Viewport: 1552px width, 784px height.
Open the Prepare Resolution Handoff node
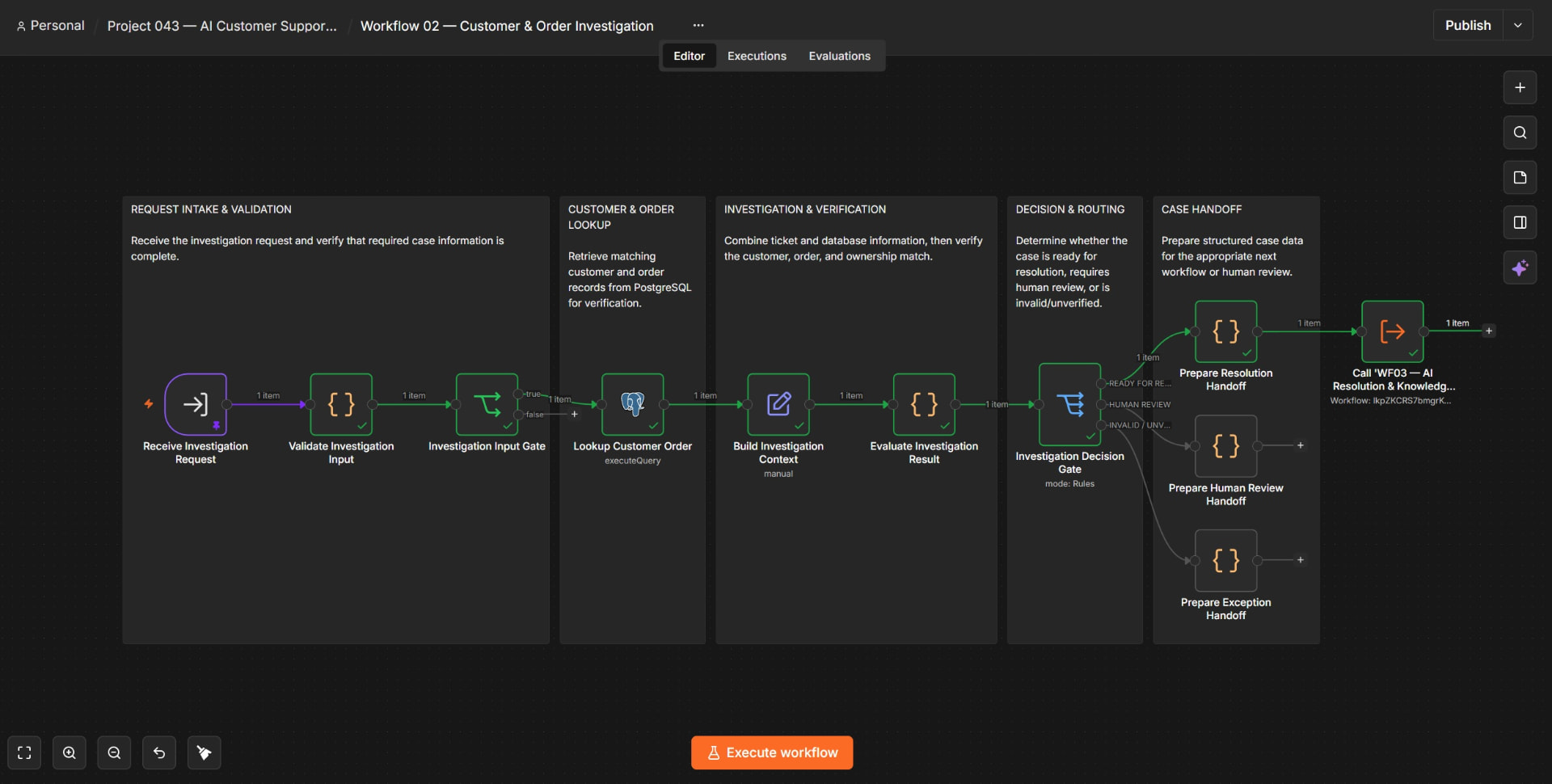coord(1226,331)
